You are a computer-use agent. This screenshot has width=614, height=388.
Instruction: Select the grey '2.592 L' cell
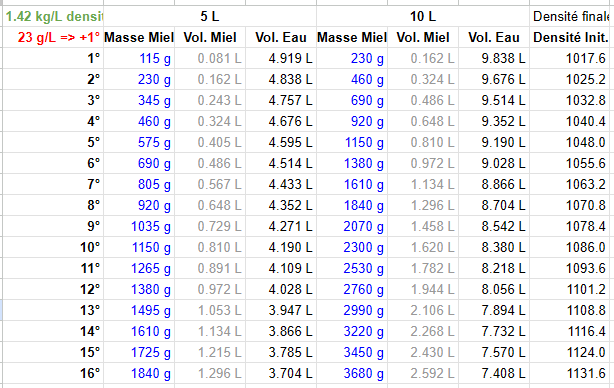423,373
